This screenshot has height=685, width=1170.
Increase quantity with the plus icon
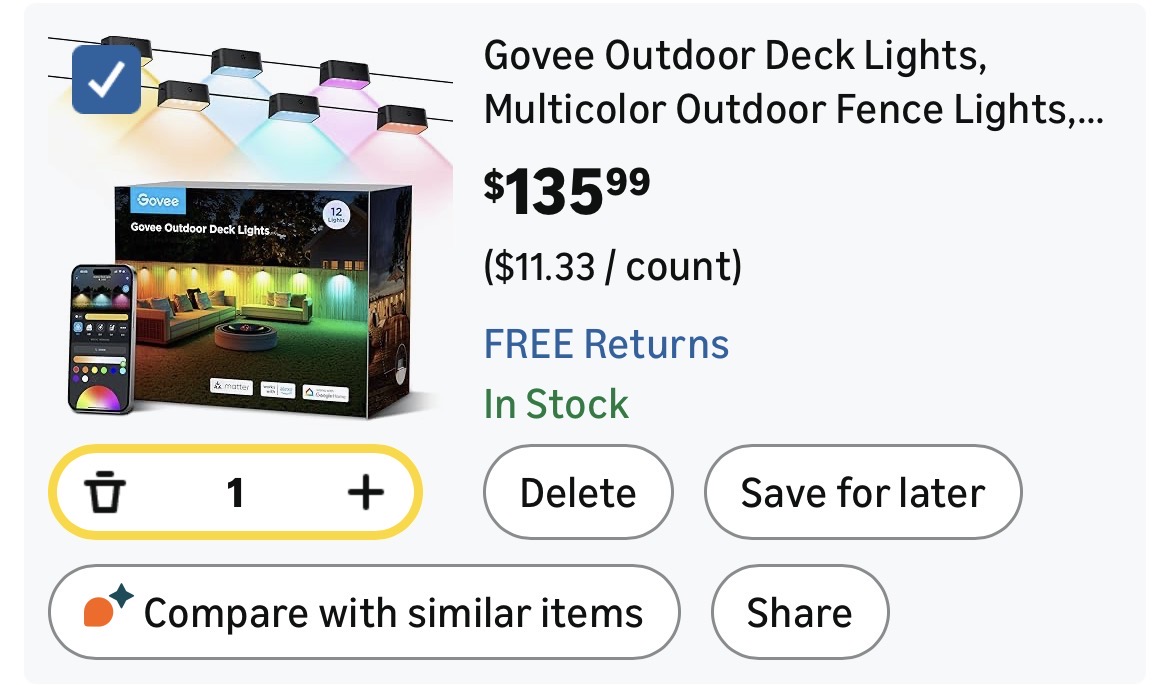coord(365,492)
